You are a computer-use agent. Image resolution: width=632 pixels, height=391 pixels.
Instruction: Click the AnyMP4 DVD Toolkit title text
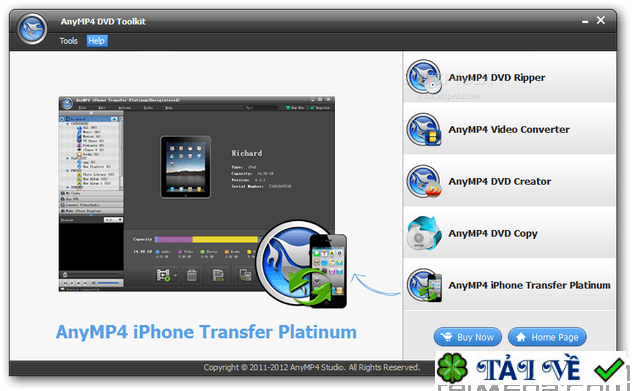[103, 22]
